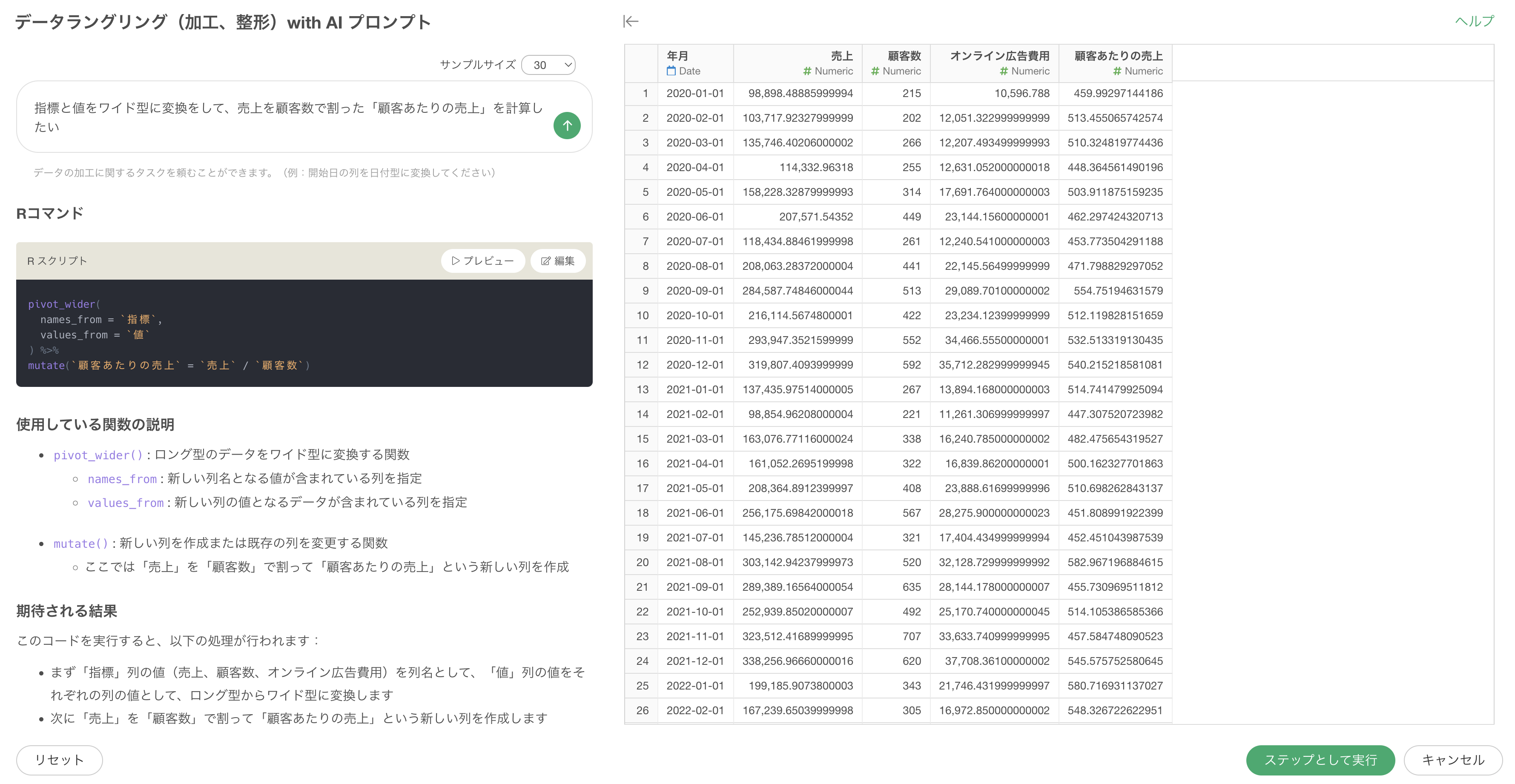Click the Numeric hash icon under 顧客数

click(x=875, y=71)
